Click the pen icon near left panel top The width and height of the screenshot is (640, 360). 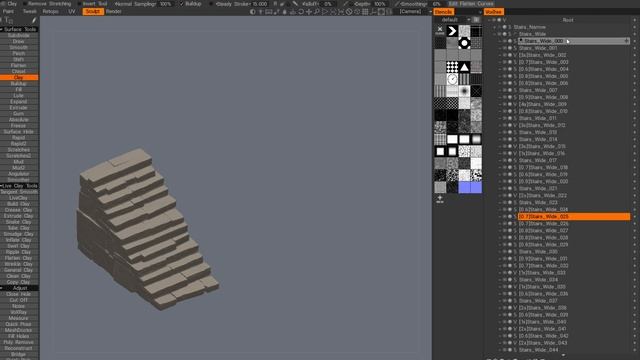(x=34, y=20)
